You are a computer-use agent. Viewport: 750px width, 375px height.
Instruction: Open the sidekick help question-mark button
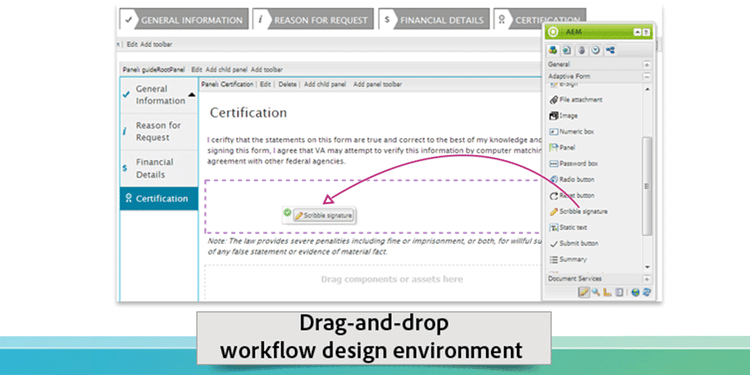646,33
